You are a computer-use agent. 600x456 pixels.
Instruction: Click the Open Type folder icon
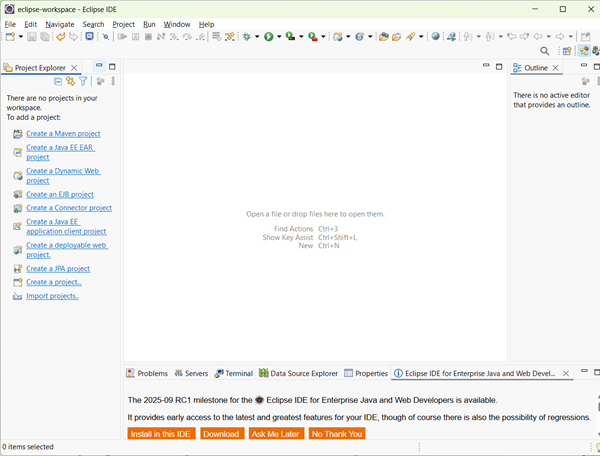(384, 37)
